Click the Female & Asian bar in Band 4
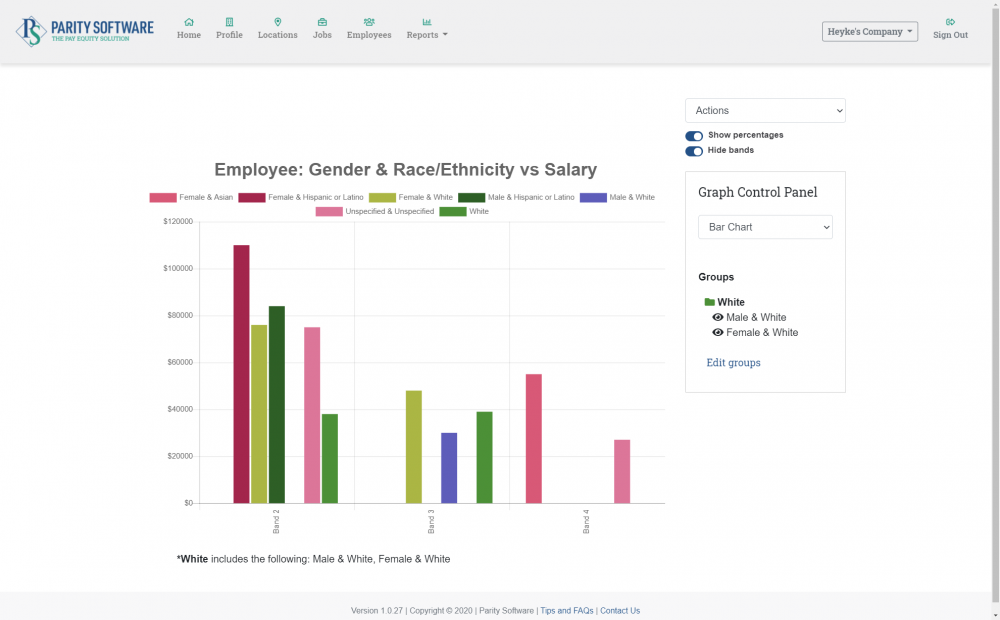Viewport: 1000px width, 620px height. [534, 439]
